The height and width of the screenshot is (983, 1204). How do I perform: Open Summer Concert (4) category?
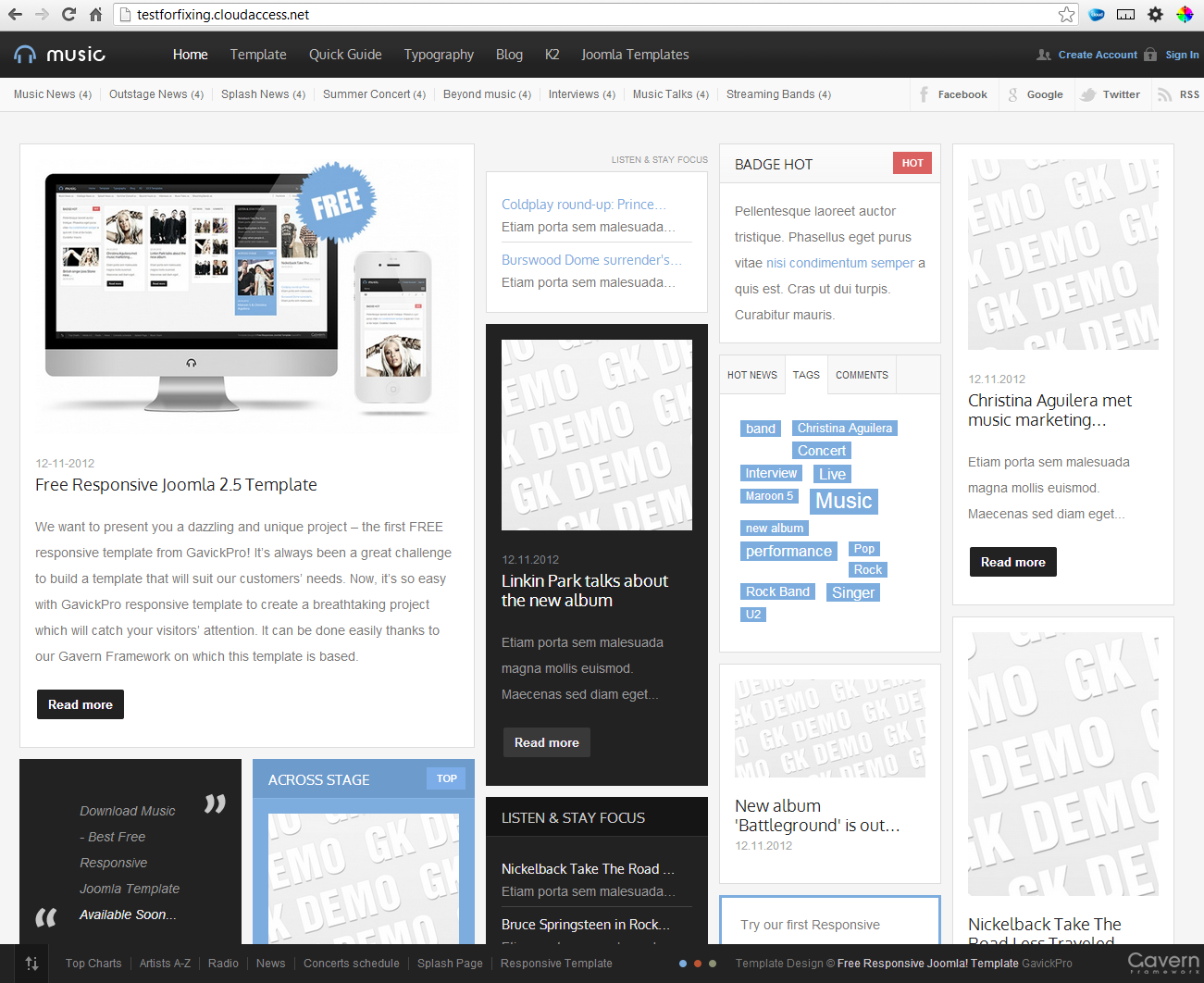374,94
